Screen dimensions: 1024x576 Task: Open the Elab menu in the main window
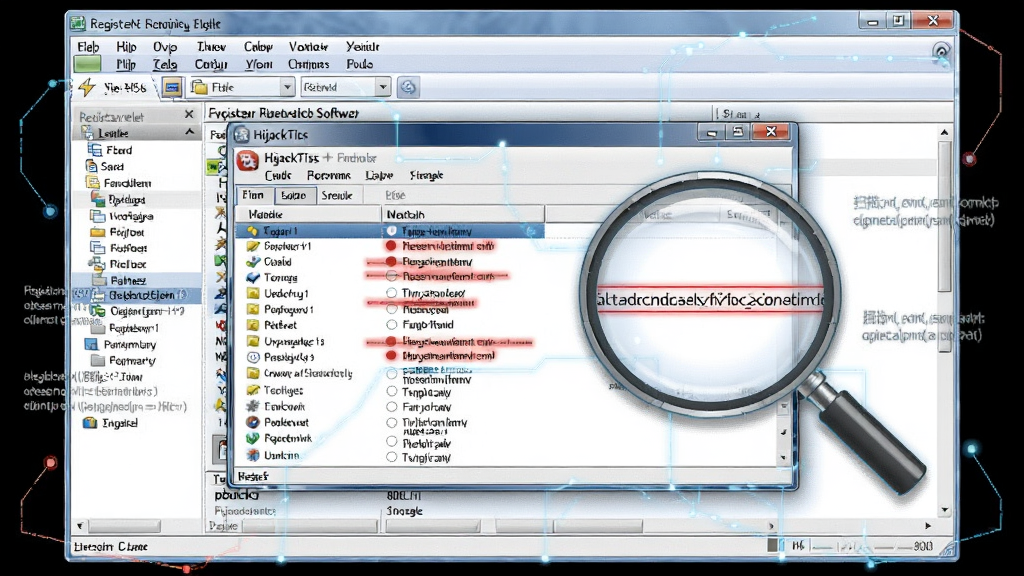[88, 47]
